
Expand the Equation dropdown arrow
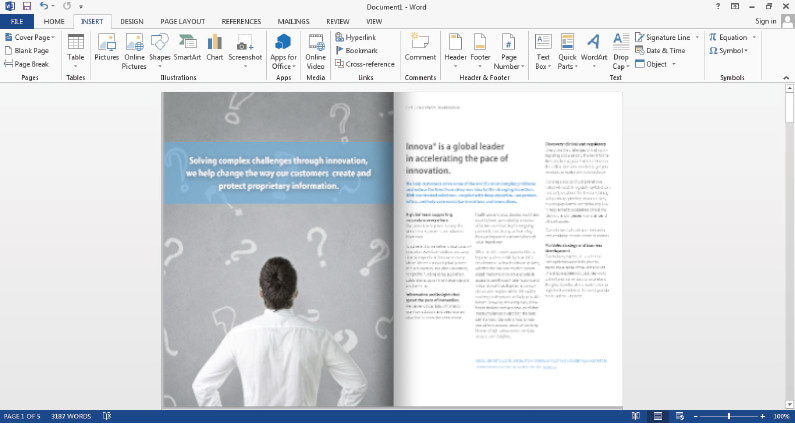[754, 38]
